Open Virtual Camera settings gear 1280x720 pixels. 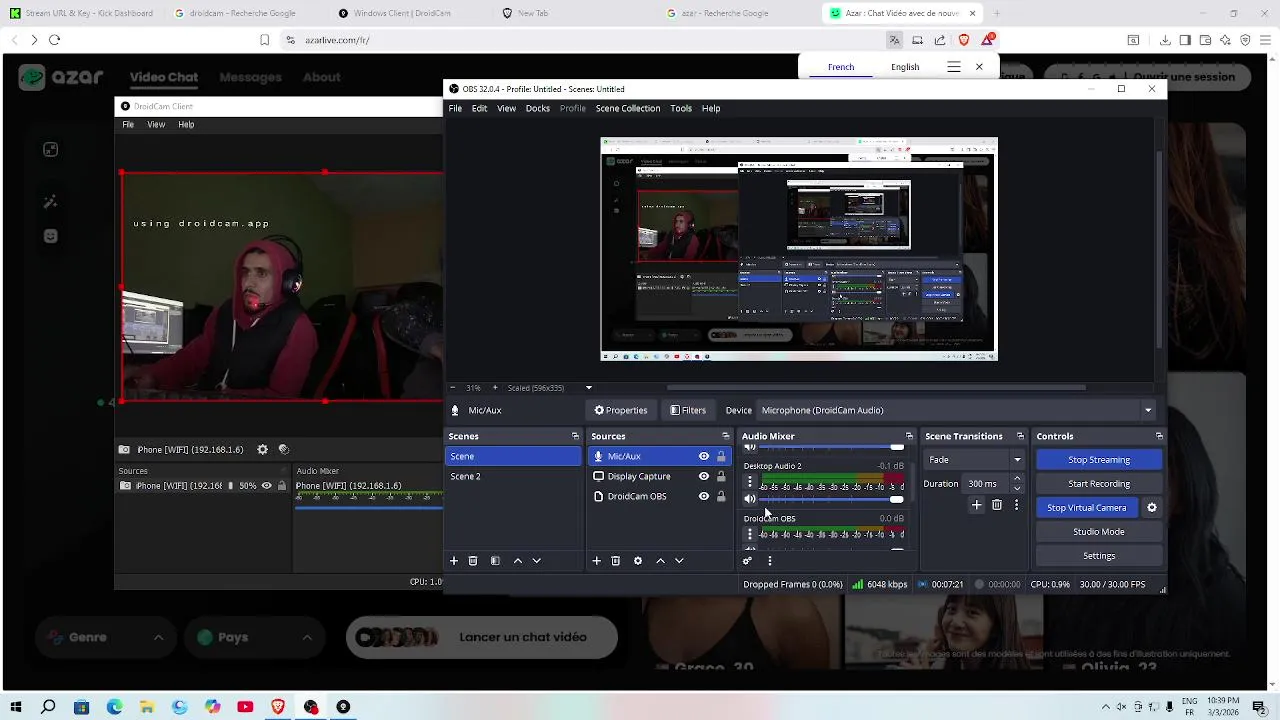pos(1152,508)
